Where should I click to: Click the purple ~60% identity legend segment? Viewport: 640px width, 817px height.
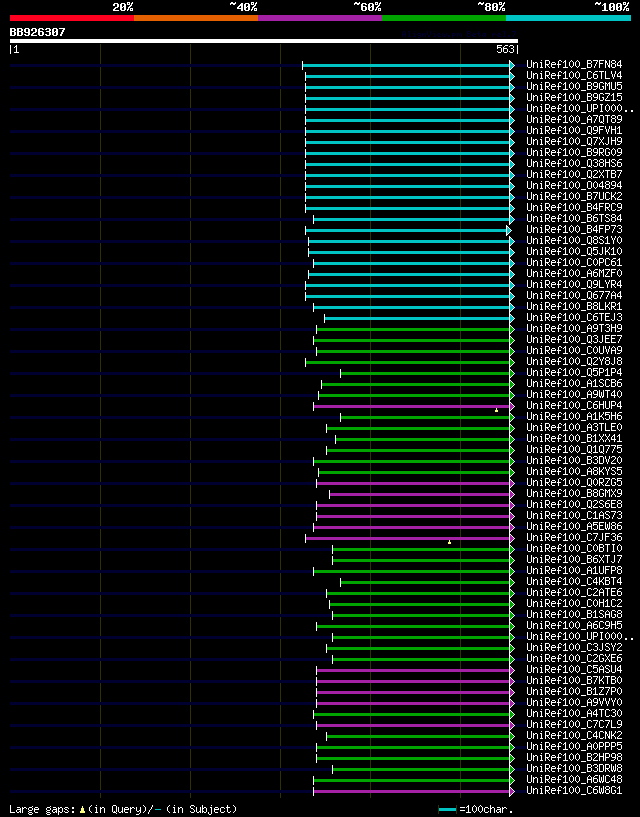click(x=320, y=18)
